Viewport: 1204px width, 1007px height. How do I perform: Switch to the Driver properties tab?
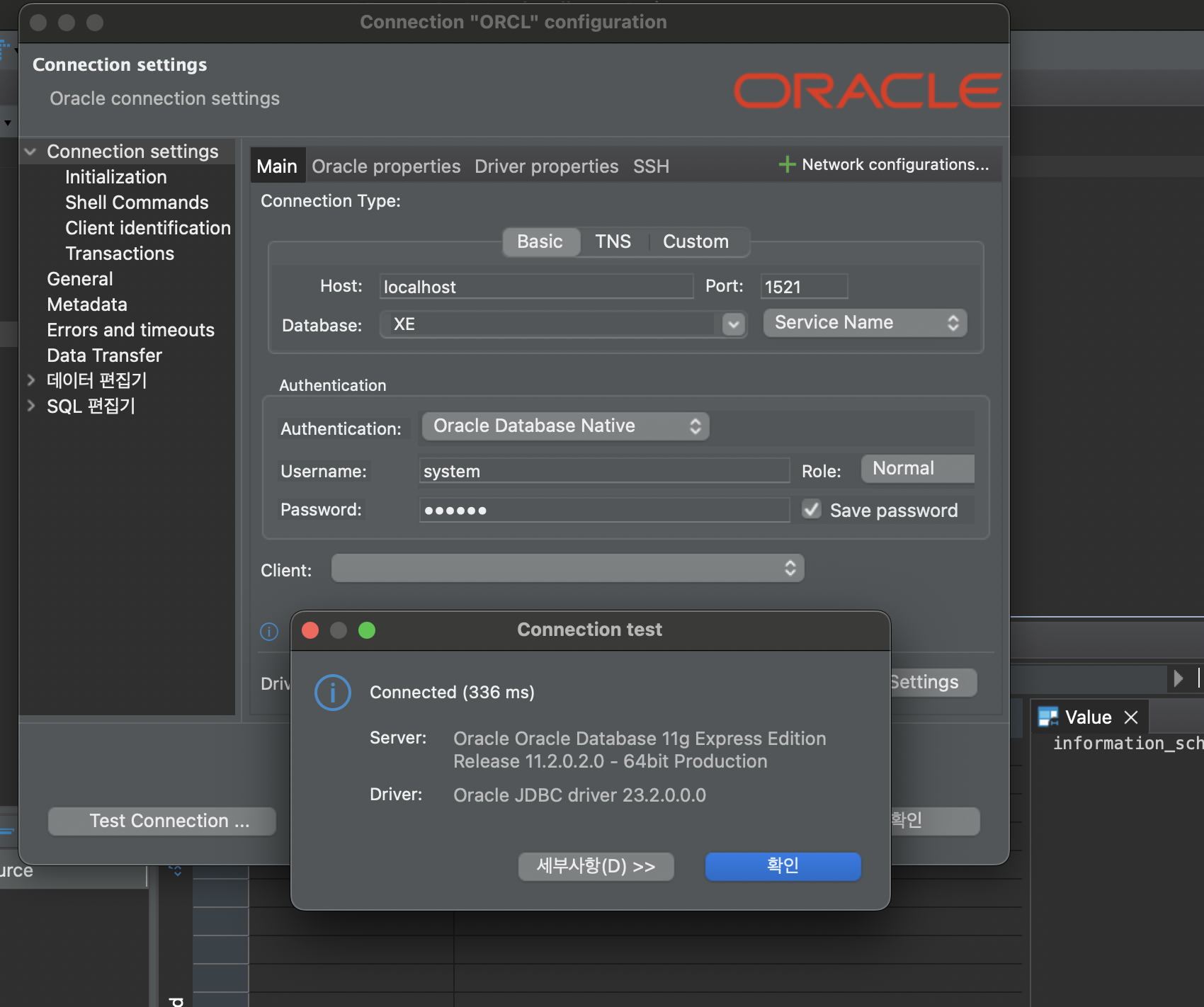pyautogui.click(x=546, y=166)
